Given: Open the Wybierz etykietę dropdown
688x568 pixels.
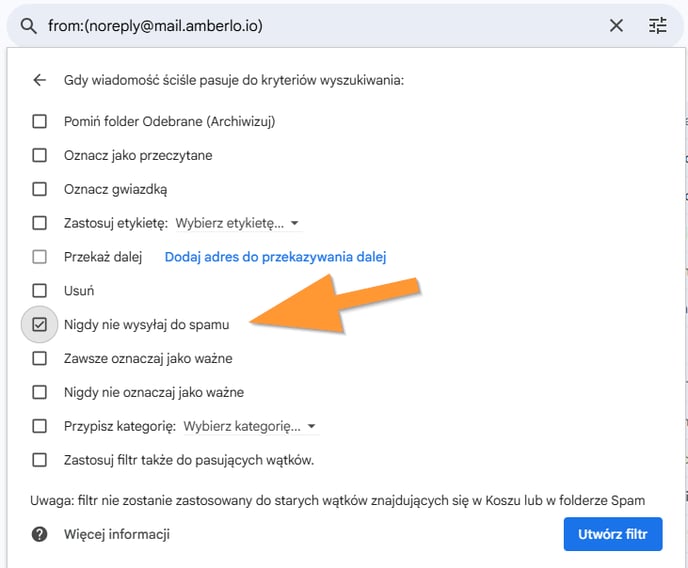Looking at the screenshot, I should click(x=237, y=223).
